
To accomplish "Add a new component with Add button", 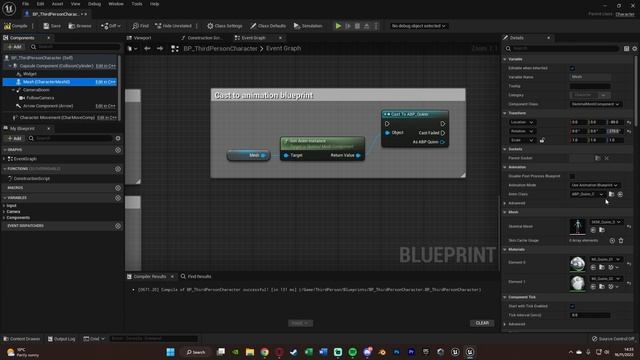I will [14, 47].
